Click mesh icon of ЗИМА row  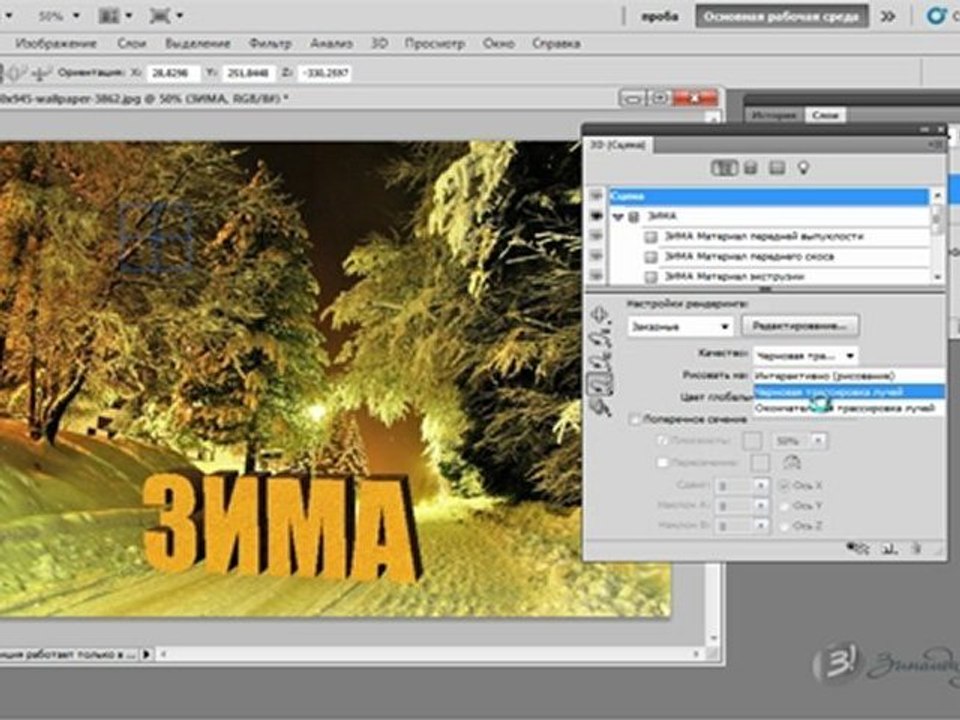click(635, 216)
